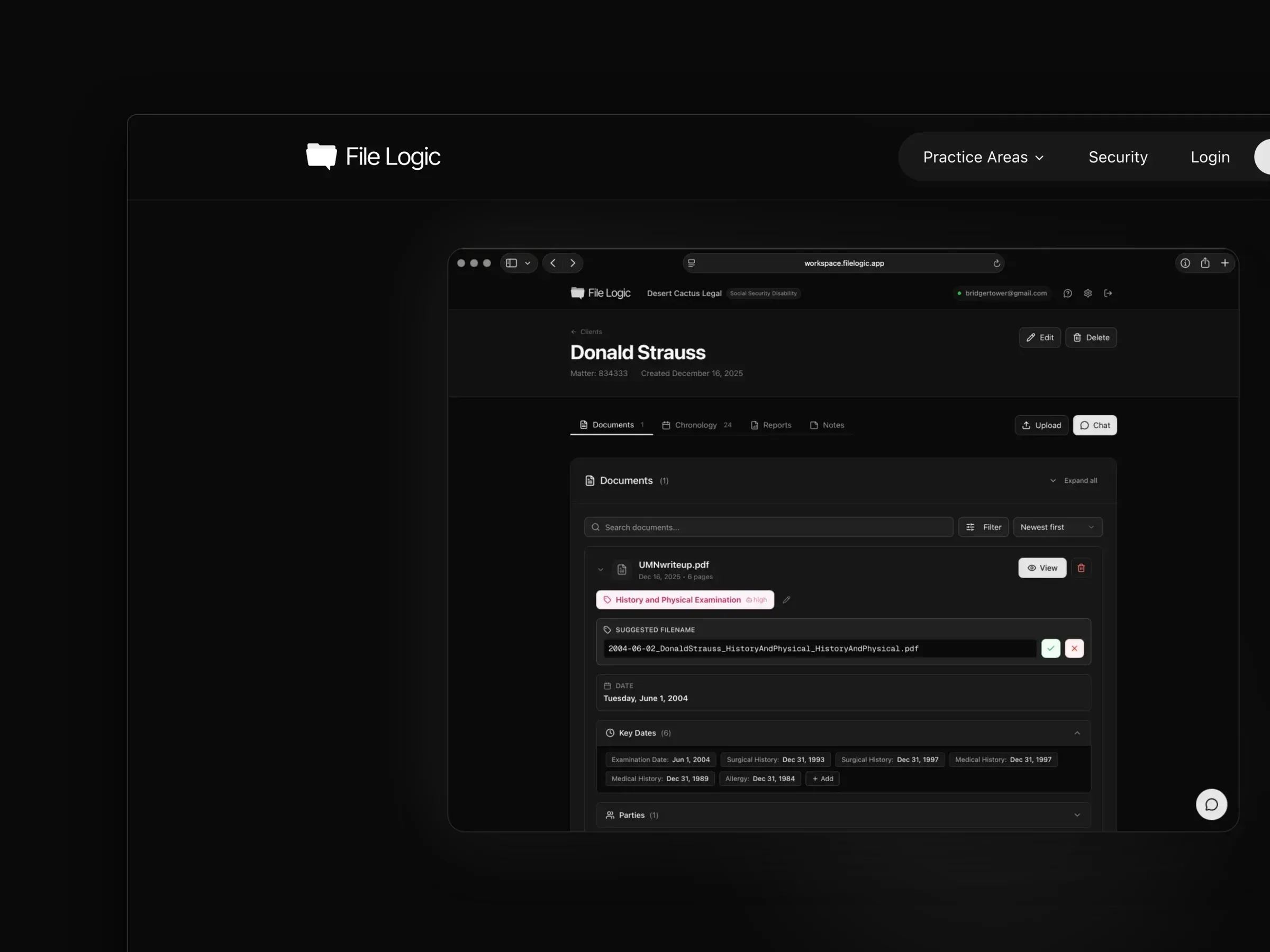This screenshot has height=952, width=1270.
Task: Click the File Logic folder logo
Action: [322, 156]
